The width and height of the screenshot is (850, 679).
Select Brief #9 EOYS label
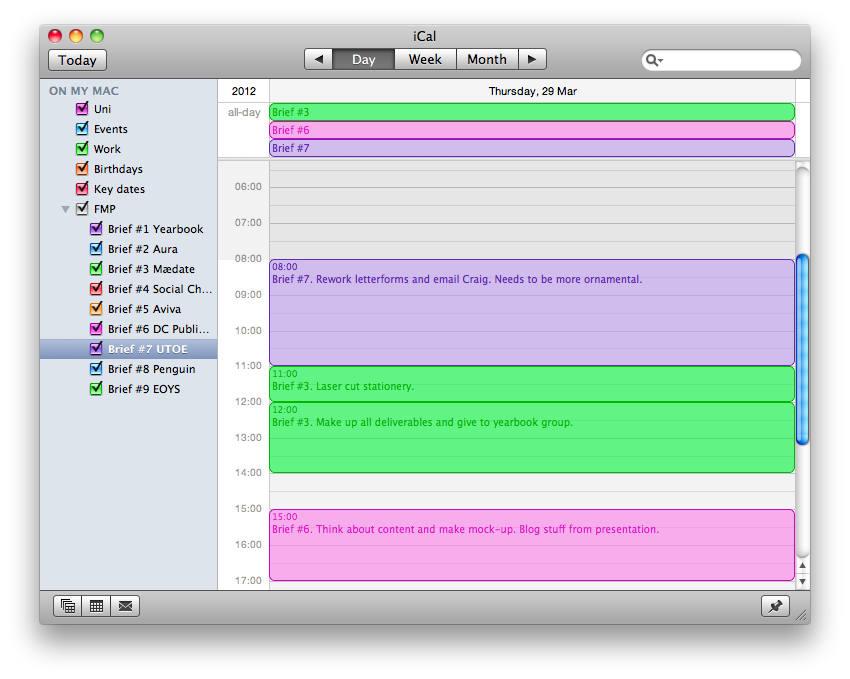click(144, 389)
